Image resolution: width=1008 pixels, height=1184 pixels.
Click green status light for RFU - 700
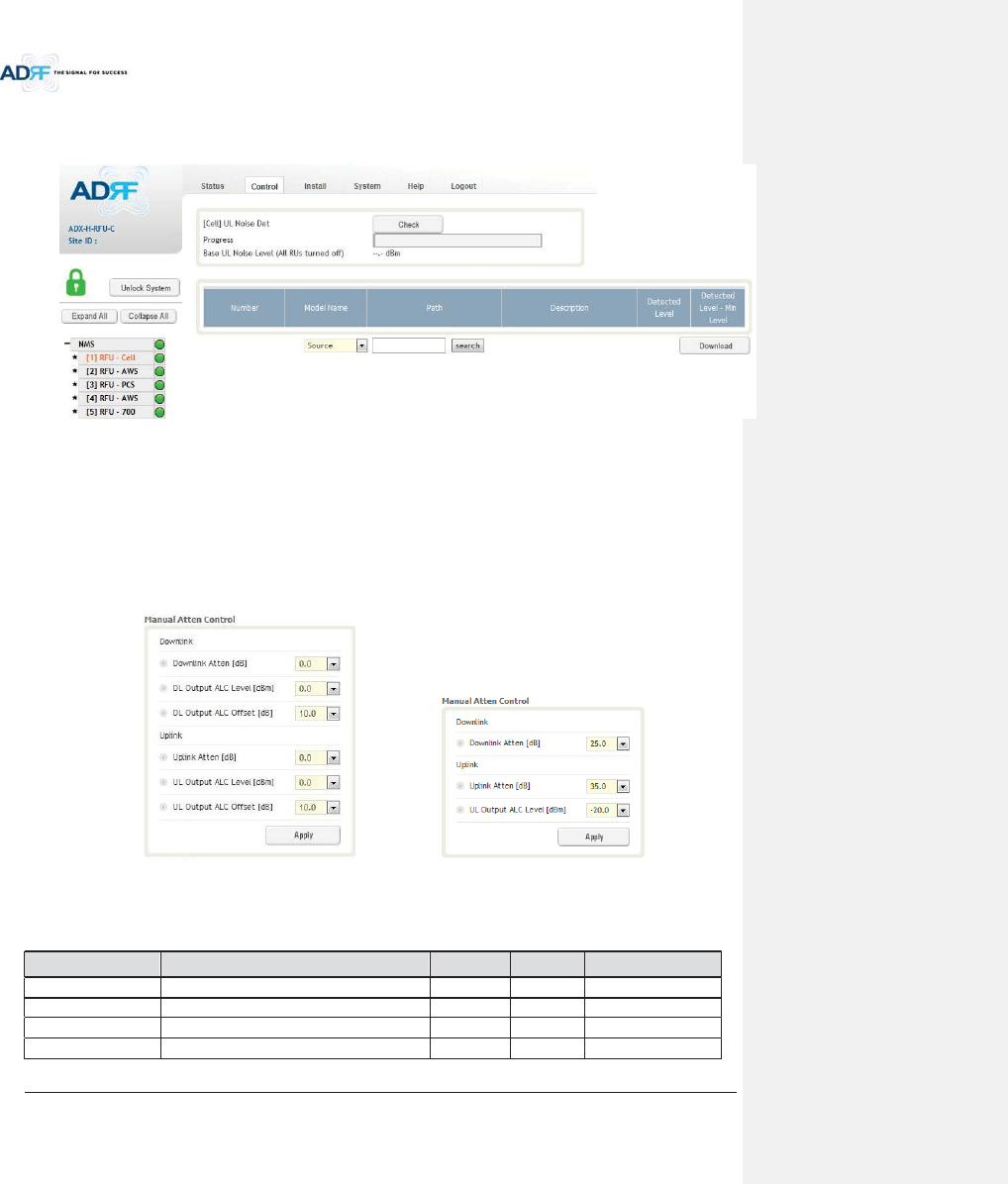click(159, 412)
